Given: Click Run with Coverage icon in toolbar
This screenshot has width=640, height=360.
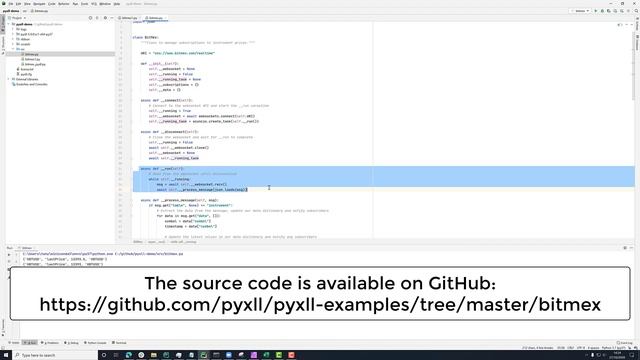Looking at the screenshot, I should click(609, 11).
